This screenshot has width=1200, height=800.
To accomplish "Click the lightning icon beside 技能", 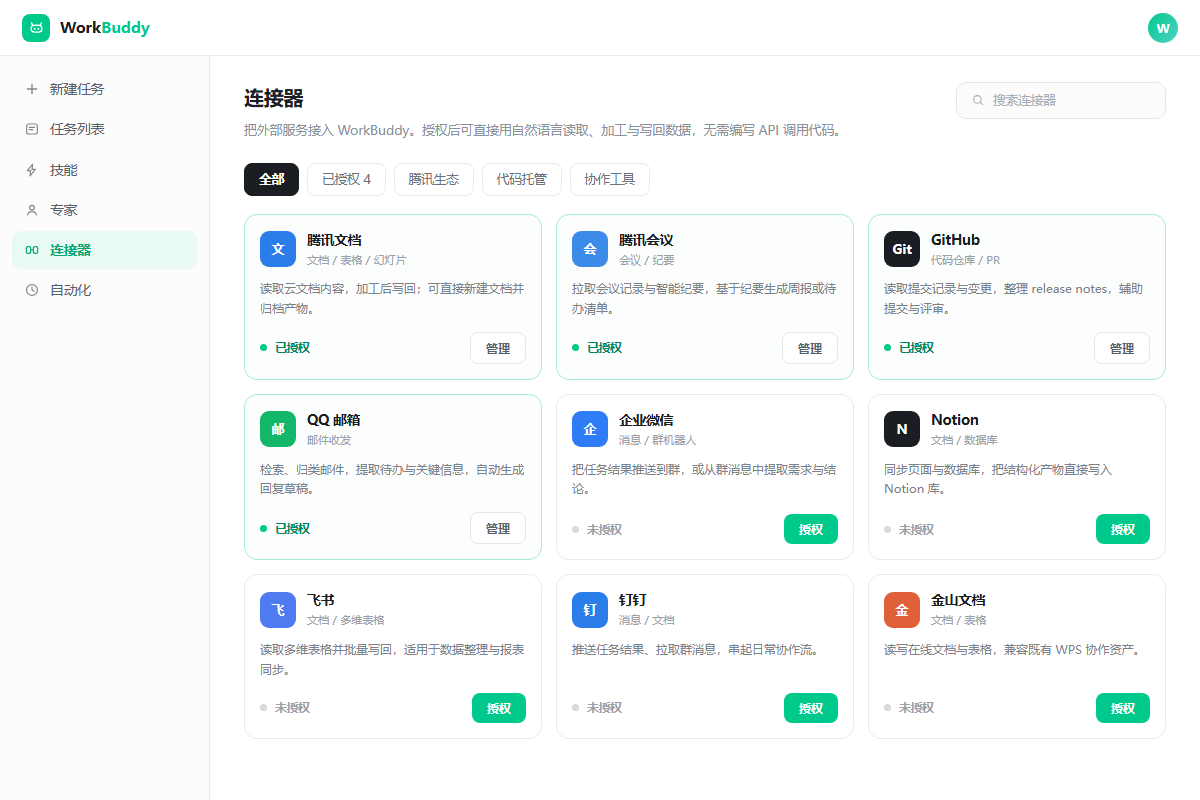I will pyautogui.click(x=32, y=170).
